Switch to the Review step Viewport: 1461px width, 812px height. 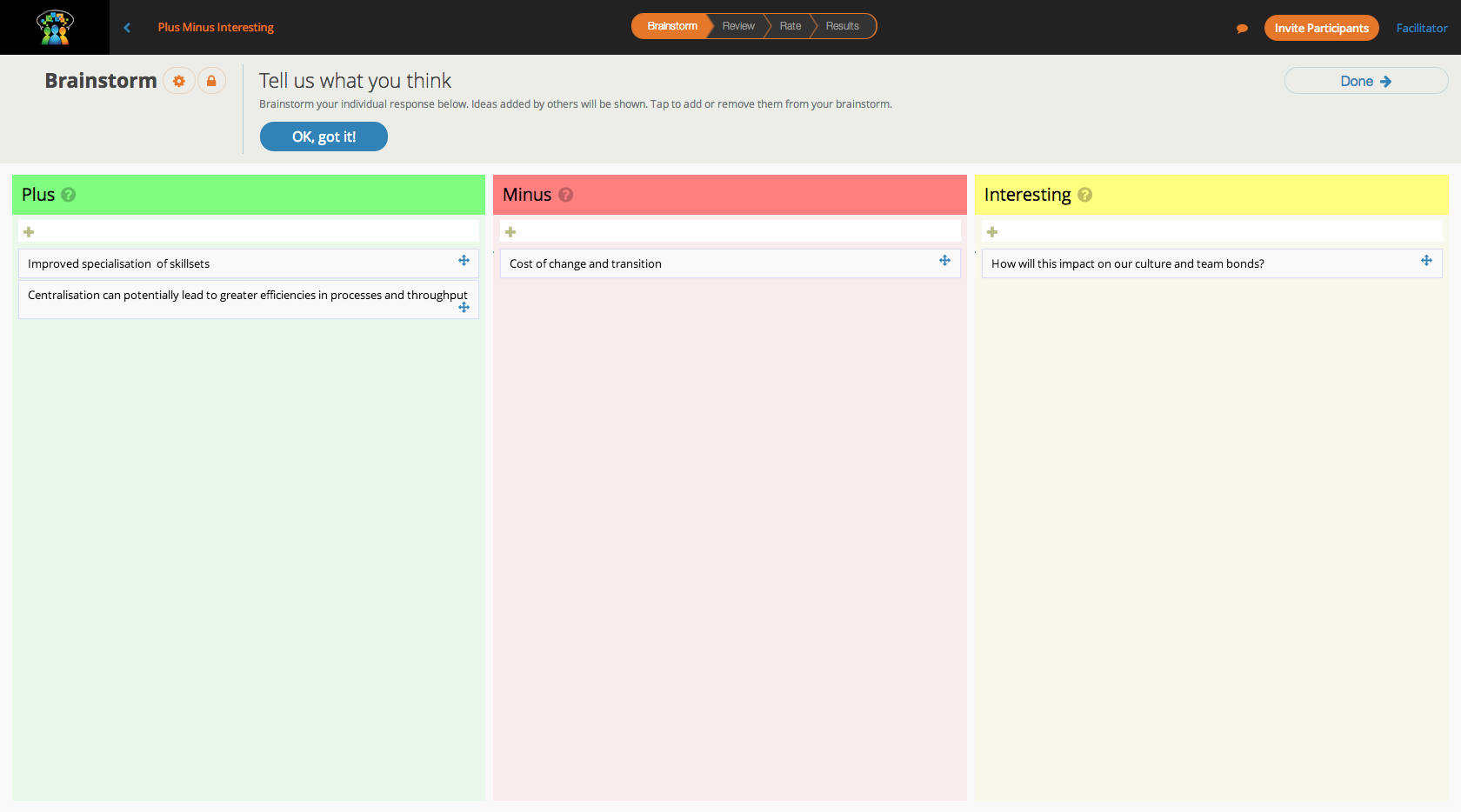pyautogui.click(x=738, y=26)
